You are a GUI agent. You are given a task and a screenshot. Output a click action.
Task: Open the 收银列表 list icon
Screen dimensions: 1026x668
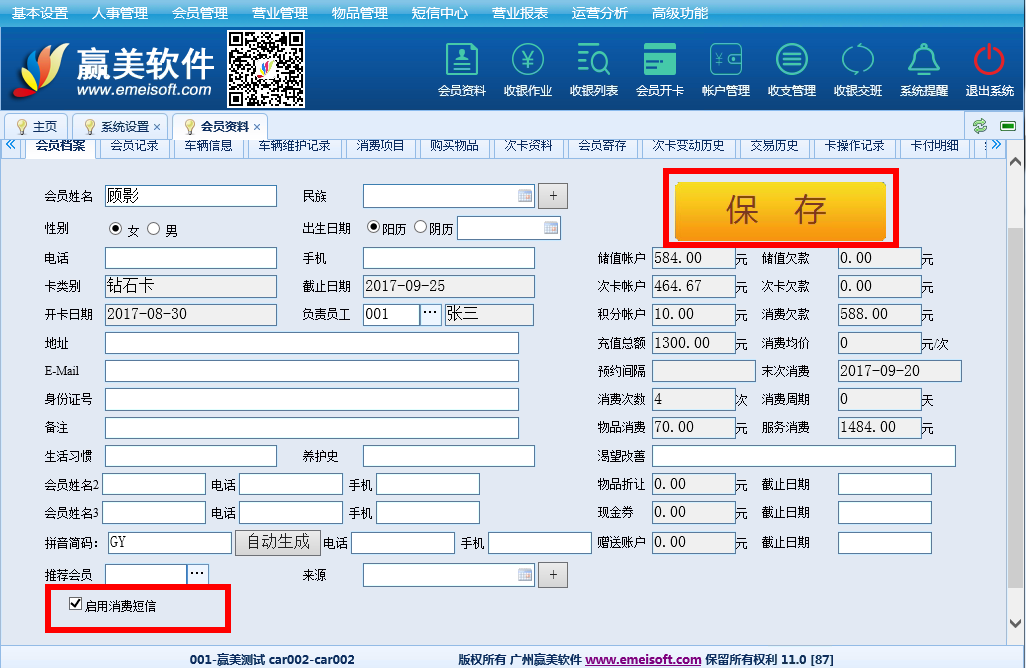(593, 68)
